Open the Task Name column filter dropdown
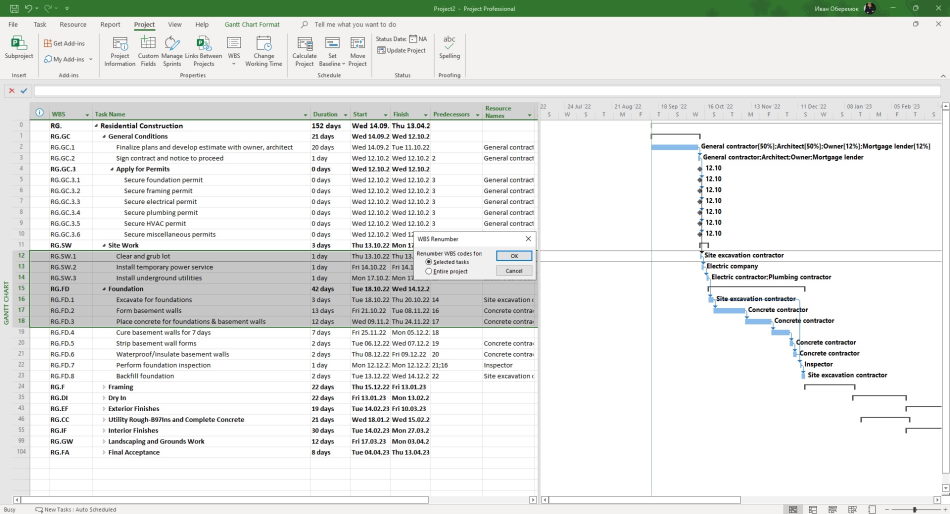 coord(305,115)
